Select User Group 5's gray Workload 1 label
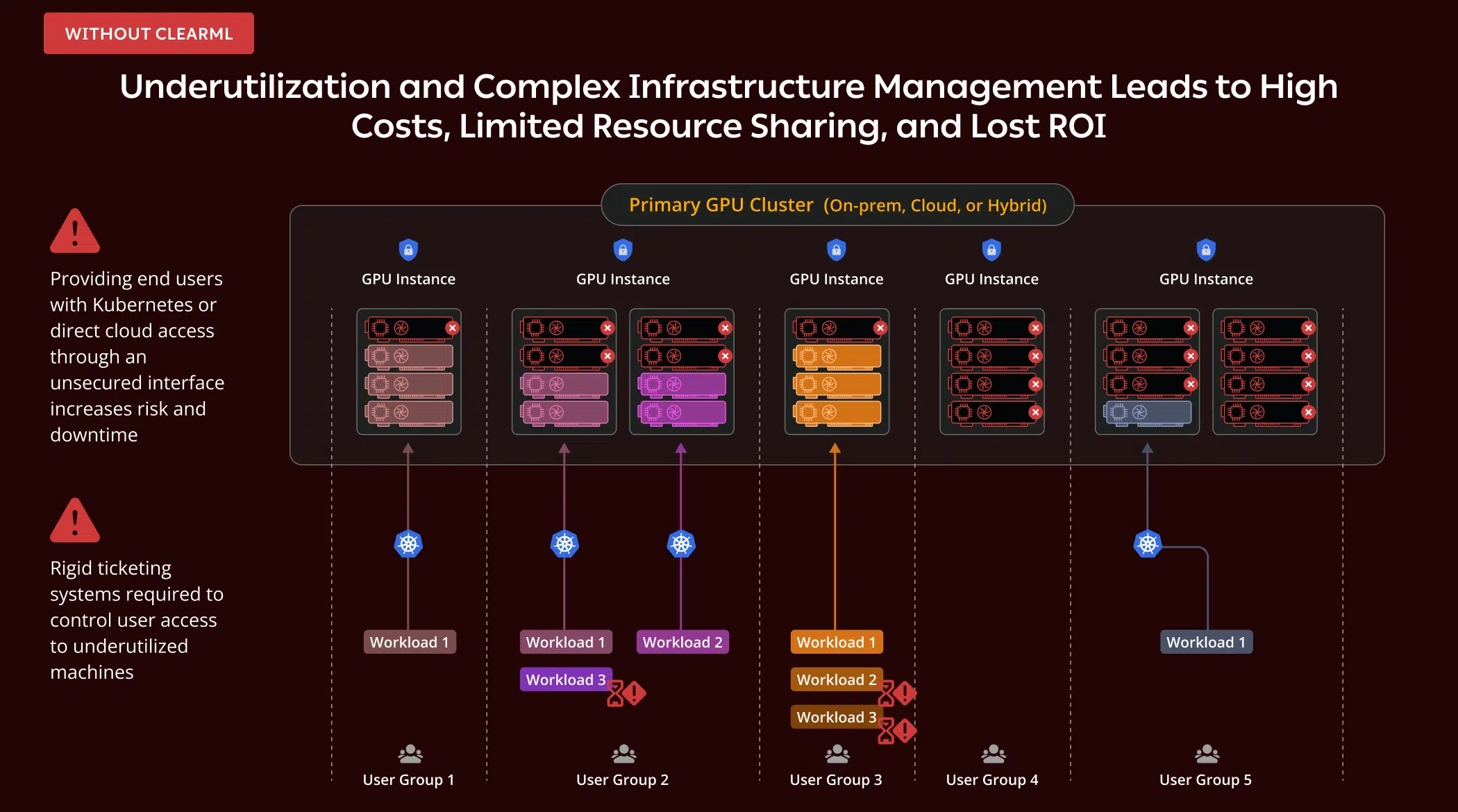The width and height of the screenshot is (1458, 812). (1206, 642)
